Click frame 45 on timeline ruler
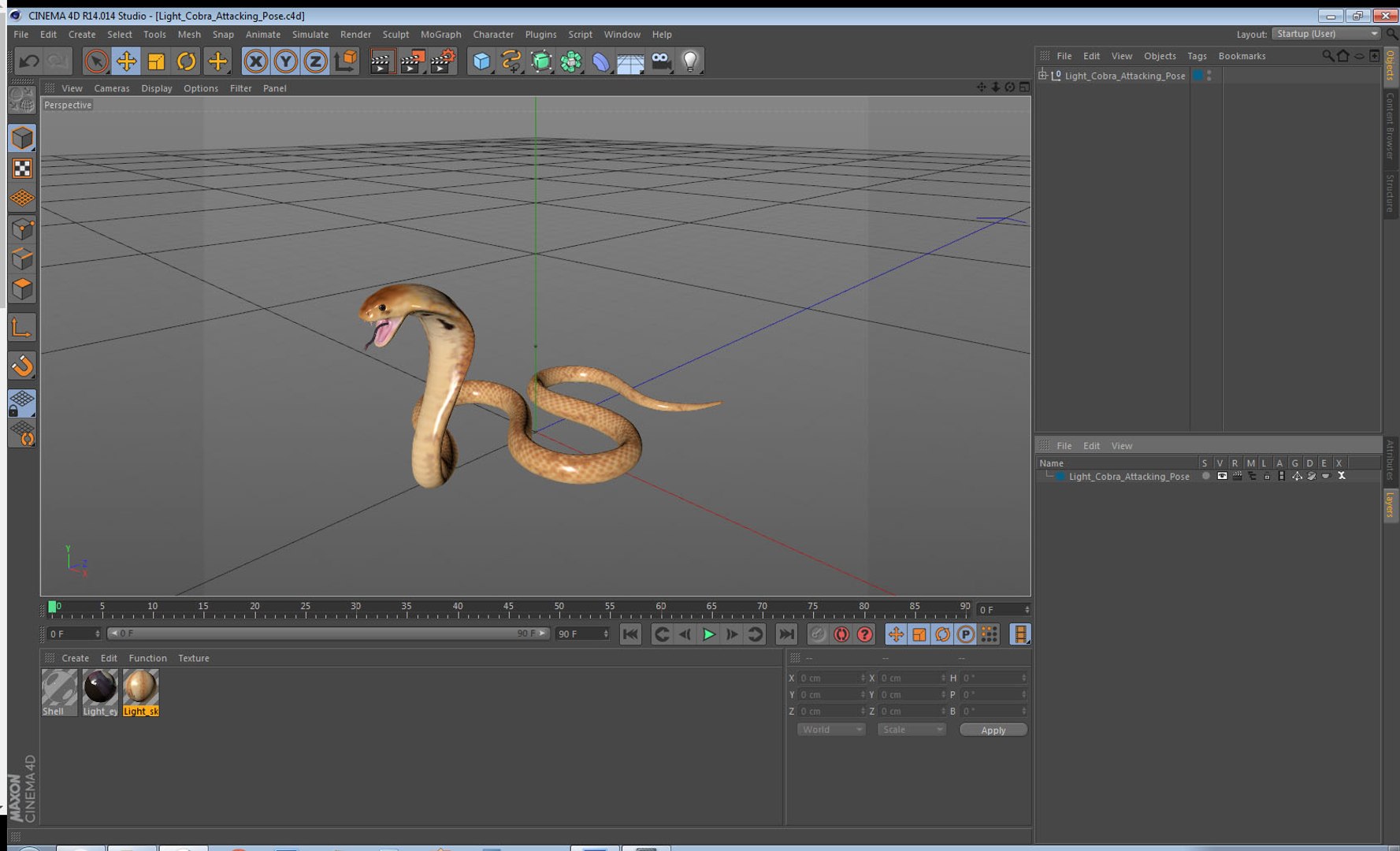 pos(508,608)
